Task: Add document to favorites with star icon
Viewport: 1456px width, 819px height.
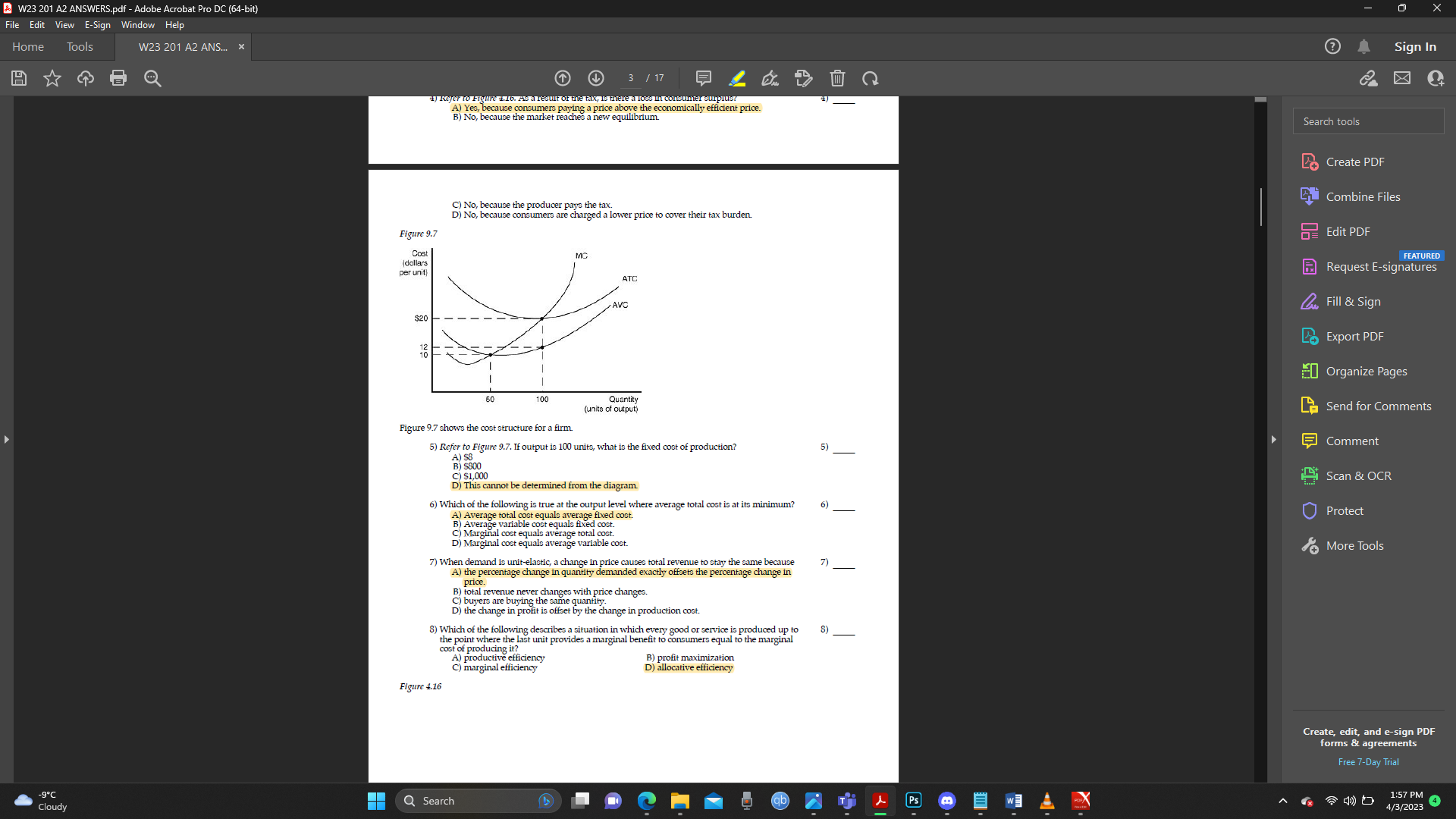Action: pos(52,78)
